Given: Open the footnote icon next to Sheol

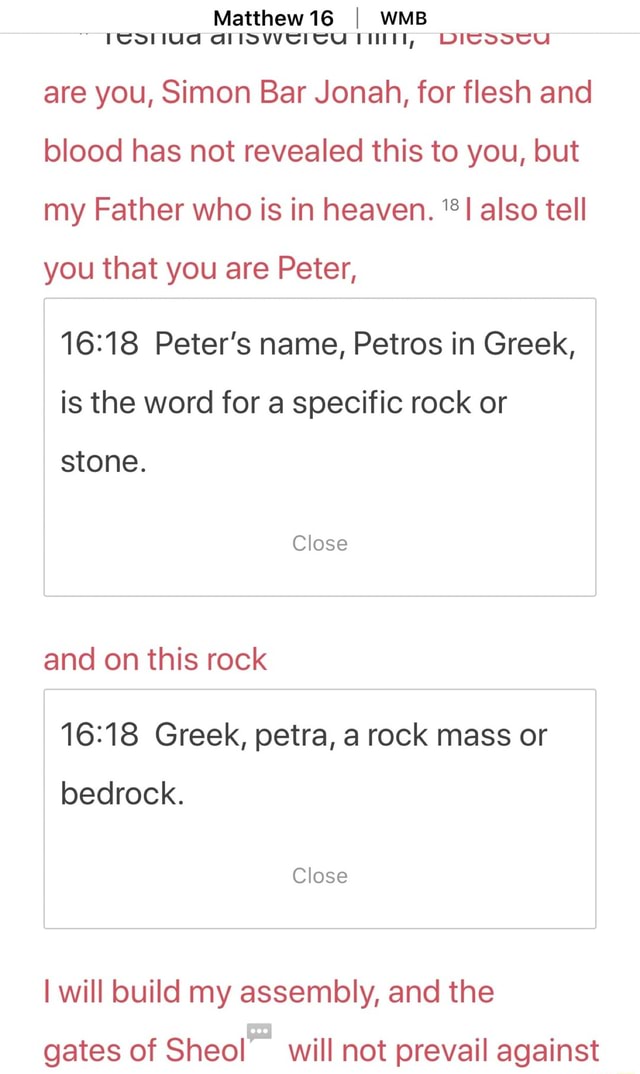Looking at the screenshot, I should point(259,1029).
